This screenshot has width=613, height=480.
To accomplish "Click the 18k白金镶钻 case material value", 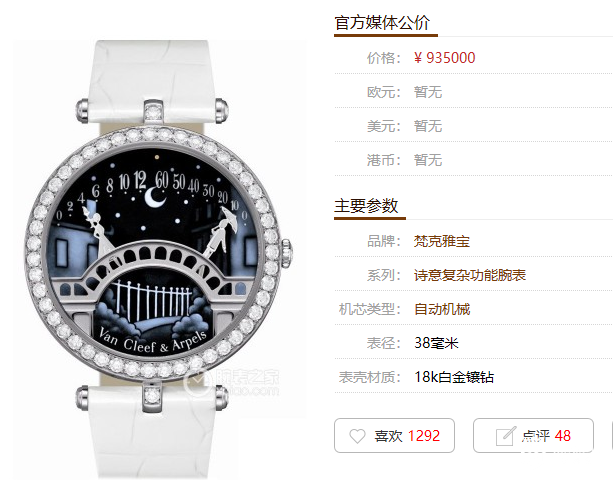I will (454, 377).
